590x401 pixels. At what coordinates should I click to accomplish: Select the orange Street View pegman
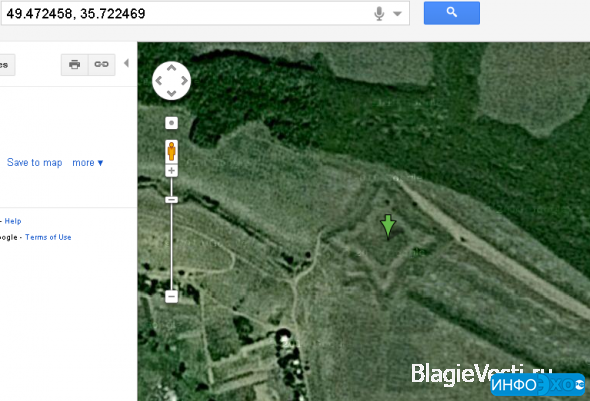tap(172, 151)
